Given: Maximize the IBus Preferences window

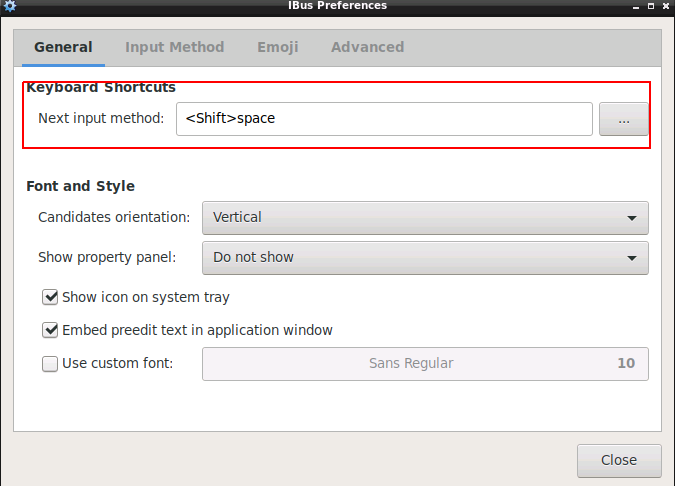Looking at the screenshot, I should (x=651, y=6).
